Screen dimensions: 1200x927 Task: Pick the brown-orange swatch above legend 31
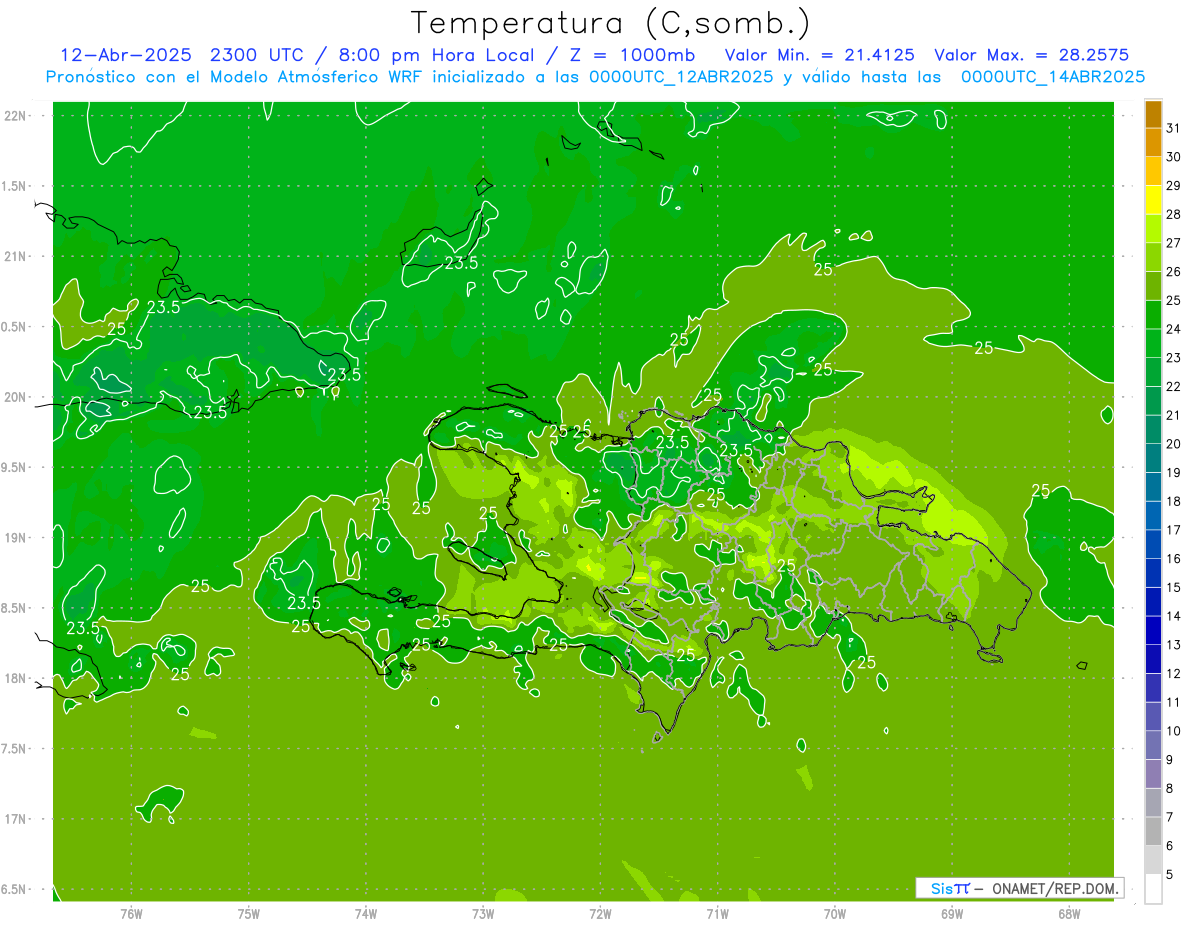point(1153,114)
